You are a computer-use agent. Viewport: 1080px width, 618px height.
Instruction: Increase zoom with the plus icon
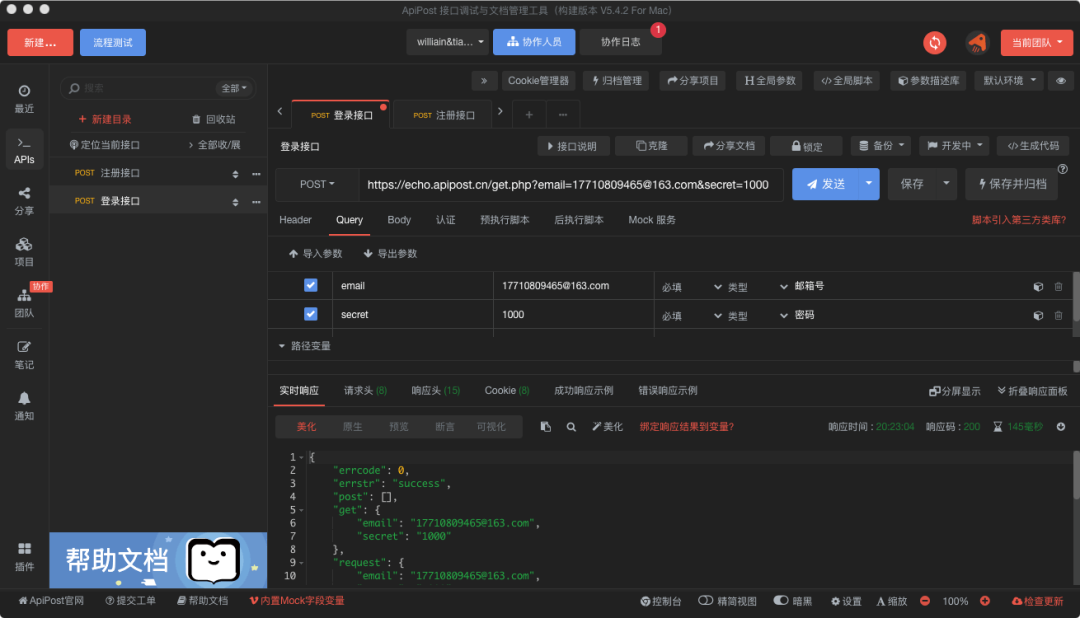point(985,601)
